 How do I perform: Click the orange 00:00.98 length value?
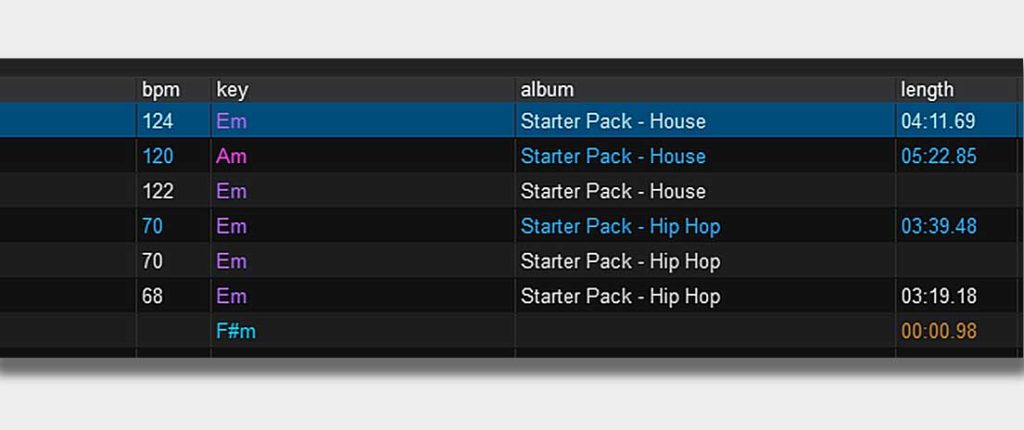(939, 331)
